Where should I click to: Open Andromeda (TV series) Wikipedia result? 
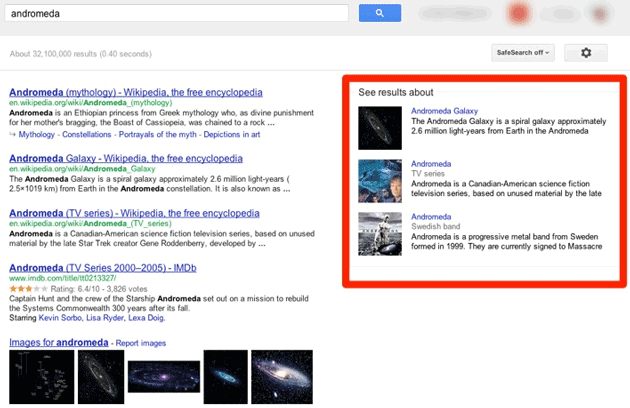pos(134,213)
